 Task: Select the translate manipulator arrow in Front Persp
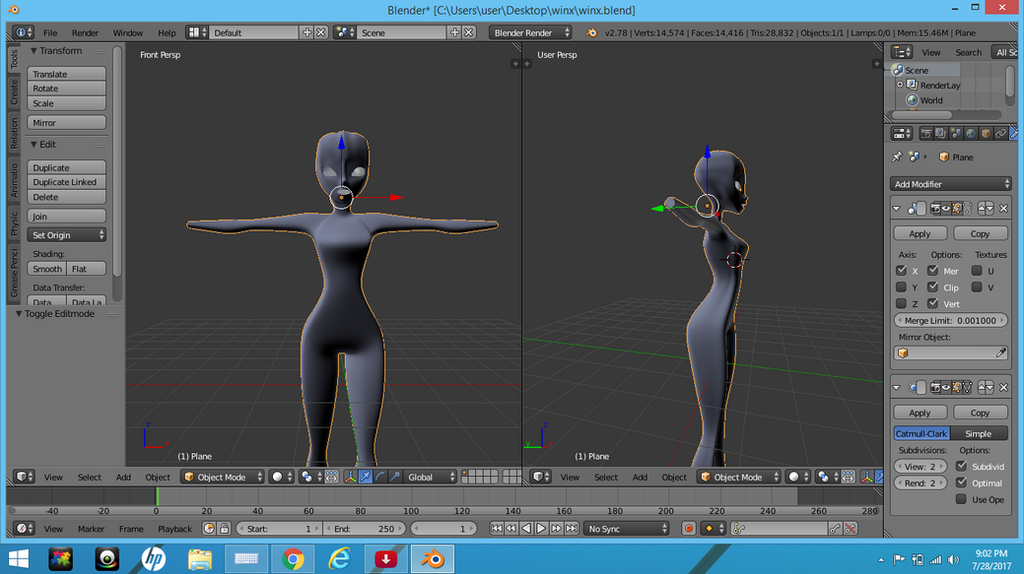click(365, 477)
